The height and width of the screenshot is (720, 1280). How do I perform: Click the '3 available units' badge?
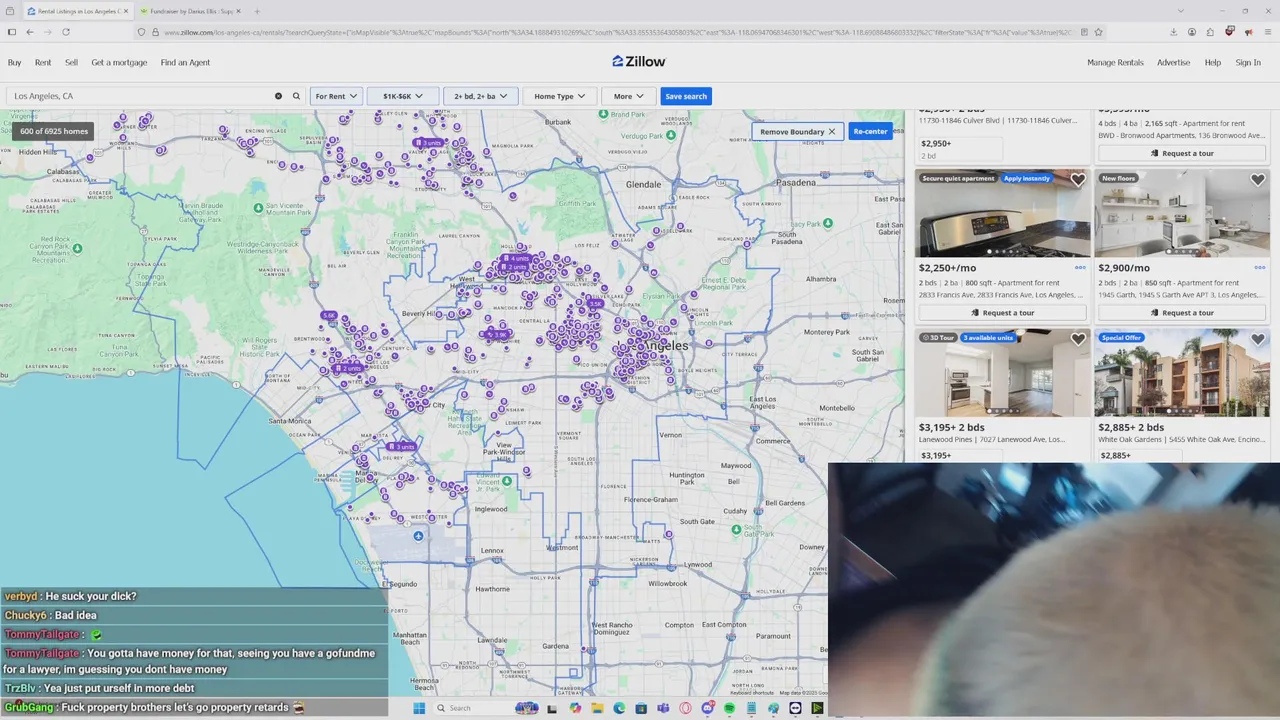[988, 338]
